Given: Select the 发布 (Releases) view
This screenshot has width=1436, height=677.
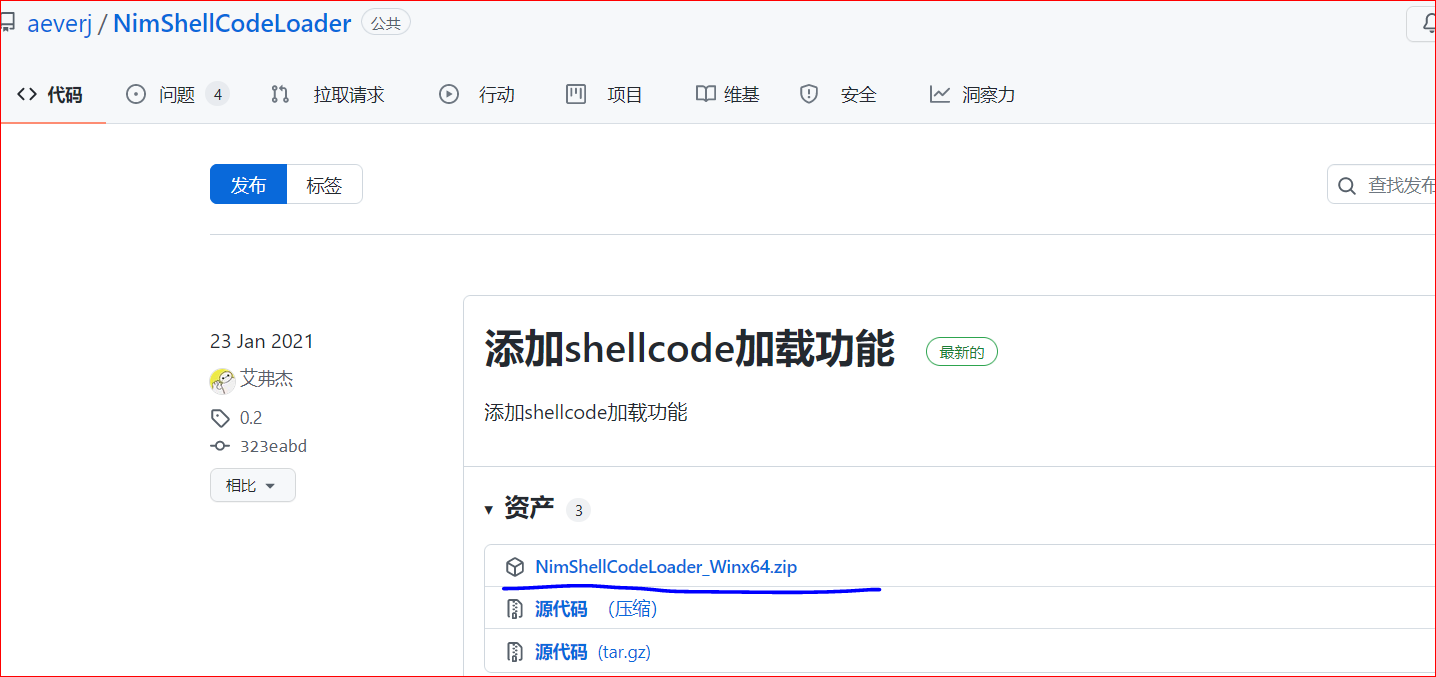Looking at the screenshot, I should (x=248, y=184).
